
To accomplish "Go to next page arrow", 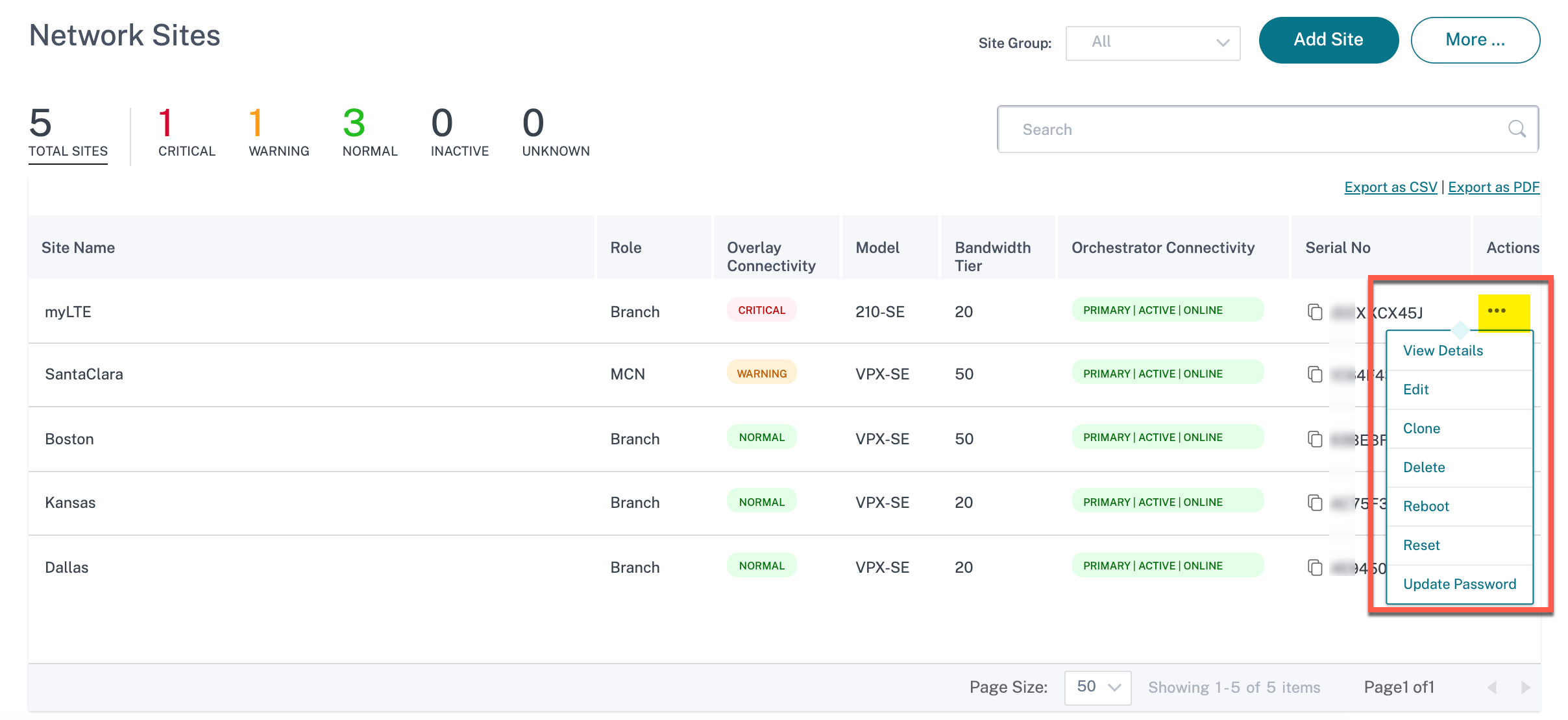I will point(1525,687).
